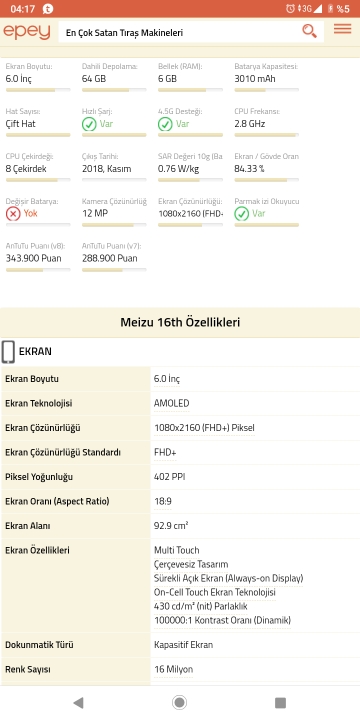Open the 1080x2160 (FHD+) Piksel link
The width and height of the screenshot is (360, 720).
(x=204, y=428)
